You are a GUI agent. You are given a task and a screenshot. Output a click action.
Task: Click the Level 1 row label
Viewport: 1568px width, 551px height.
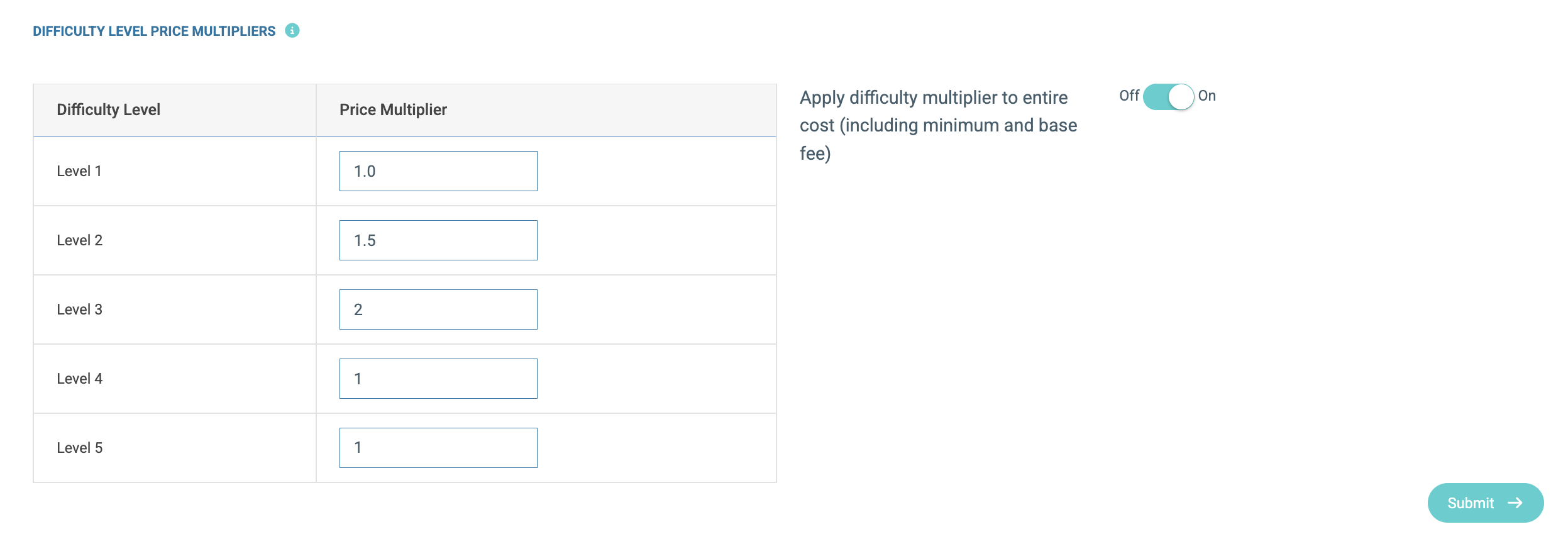79,171
